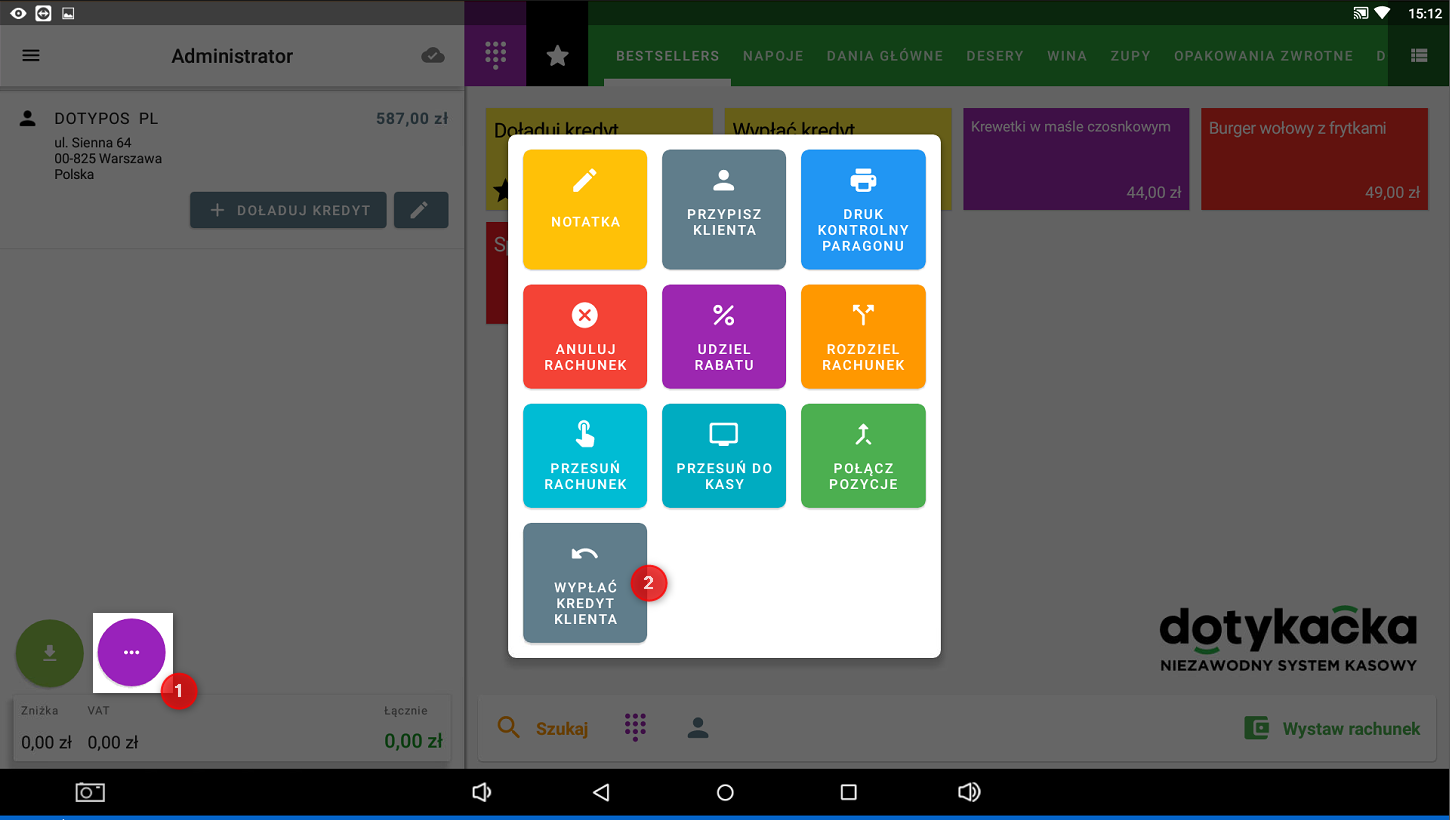Image resolution: width=1450 pixels, height=820 pixels.
Task: Click the Szukaj search field
Action: coord(544,728)
